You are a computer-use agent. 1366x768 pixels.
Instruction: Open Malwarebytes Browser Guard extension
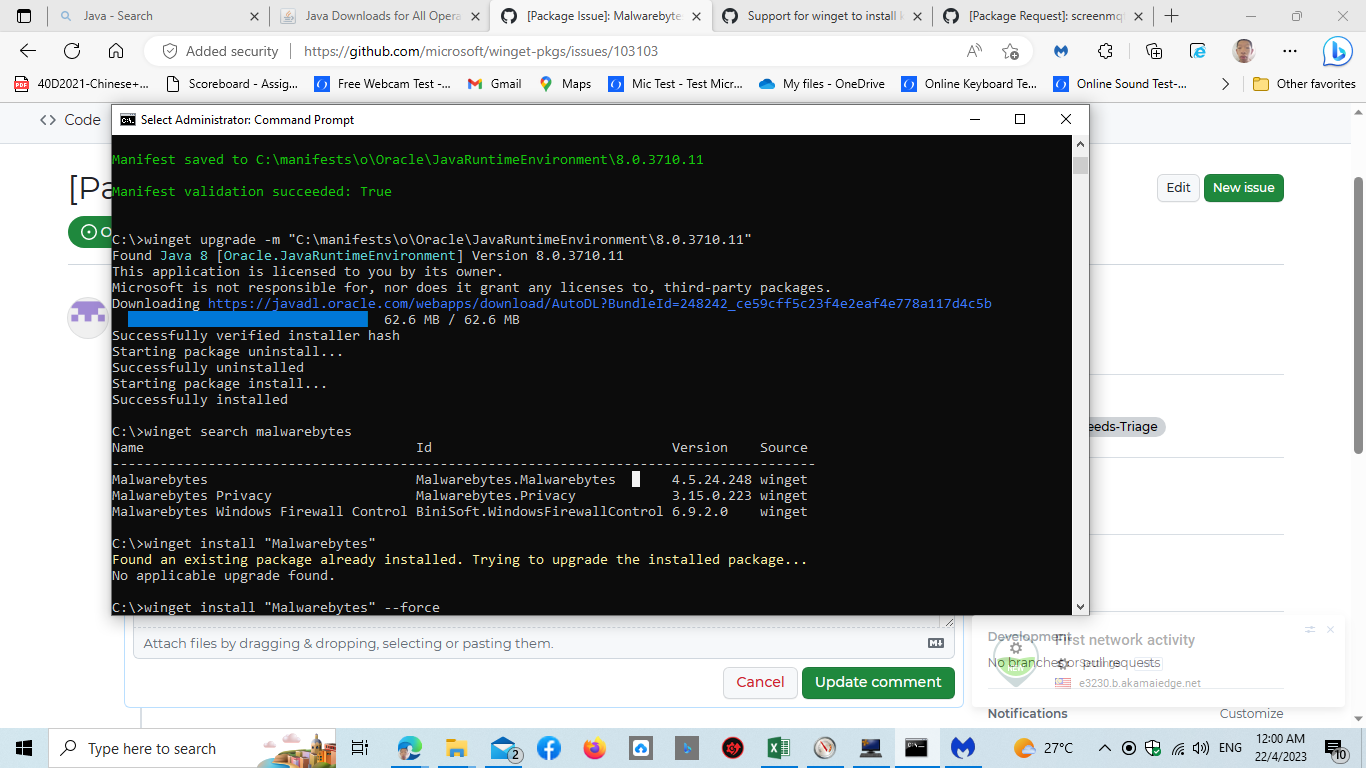coord(1061,51)
